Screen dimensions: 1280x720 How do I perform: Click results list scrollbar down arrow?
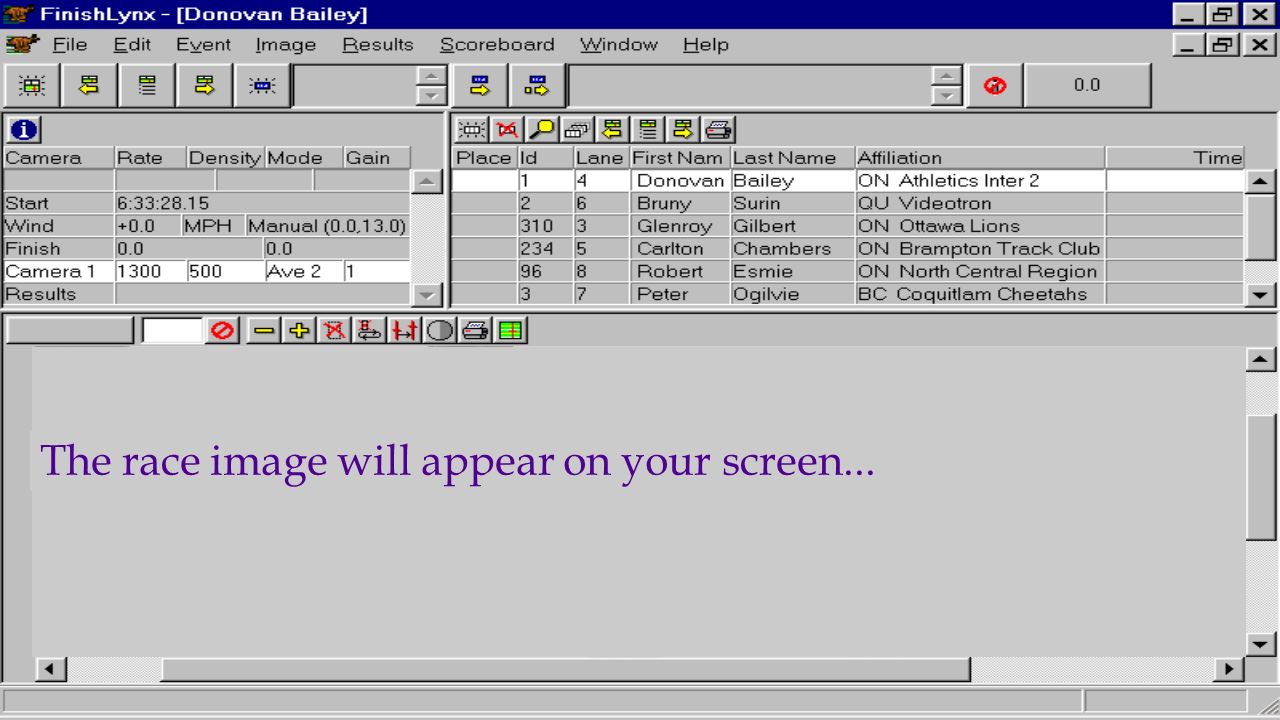(1262, 295)
